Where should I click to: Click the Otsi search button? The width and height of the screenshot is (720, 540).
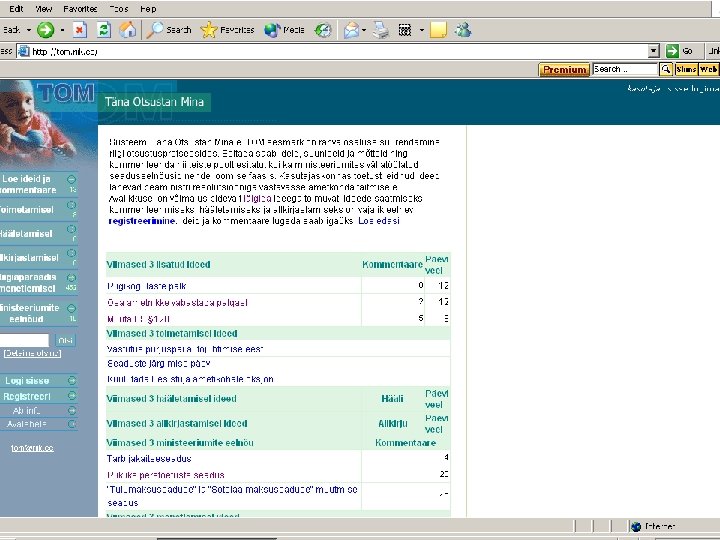coord(66,340)
